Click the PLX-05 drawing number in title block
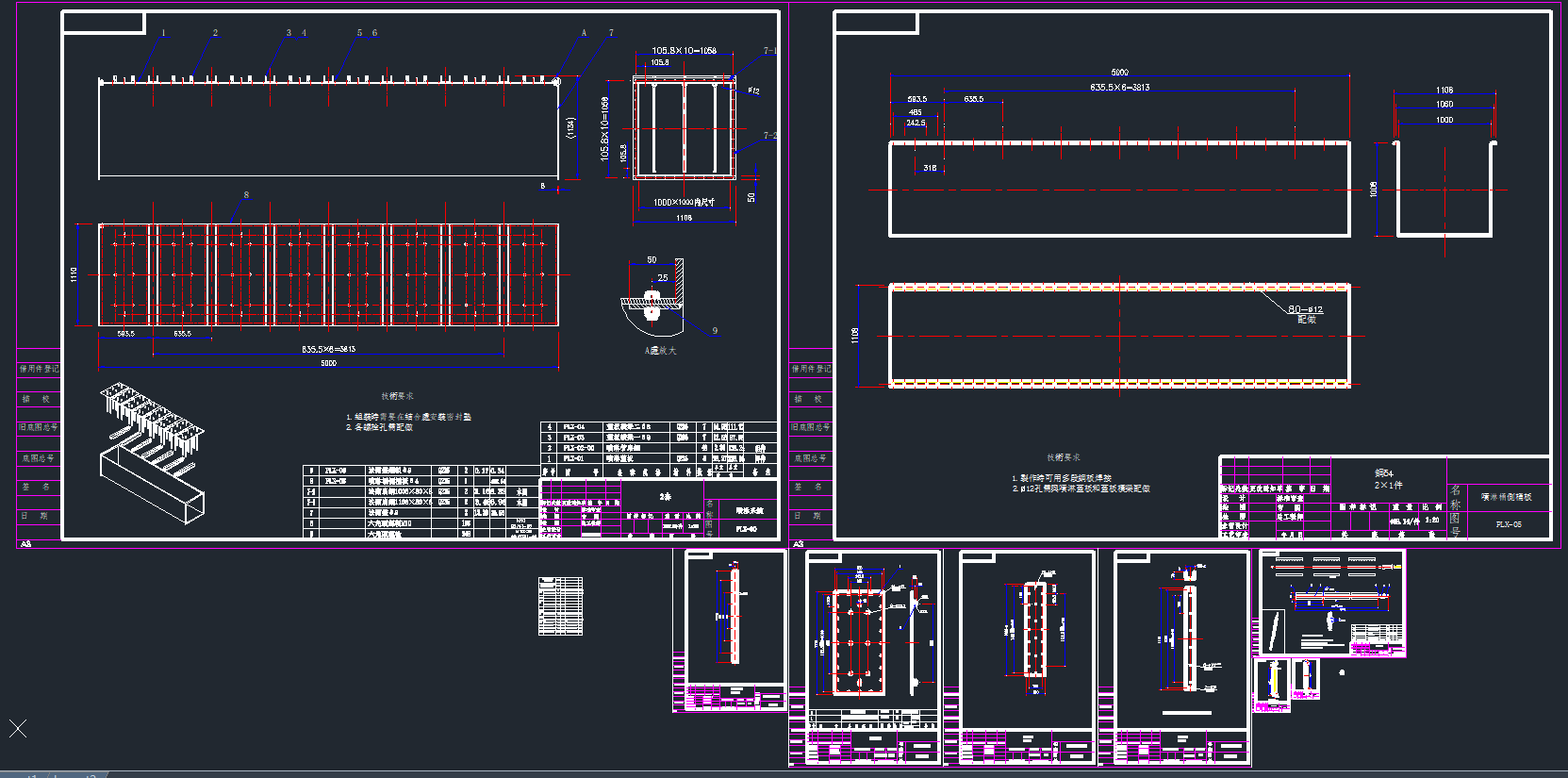The height and width of the screenshot is (778, 1568). [1508, 524]
